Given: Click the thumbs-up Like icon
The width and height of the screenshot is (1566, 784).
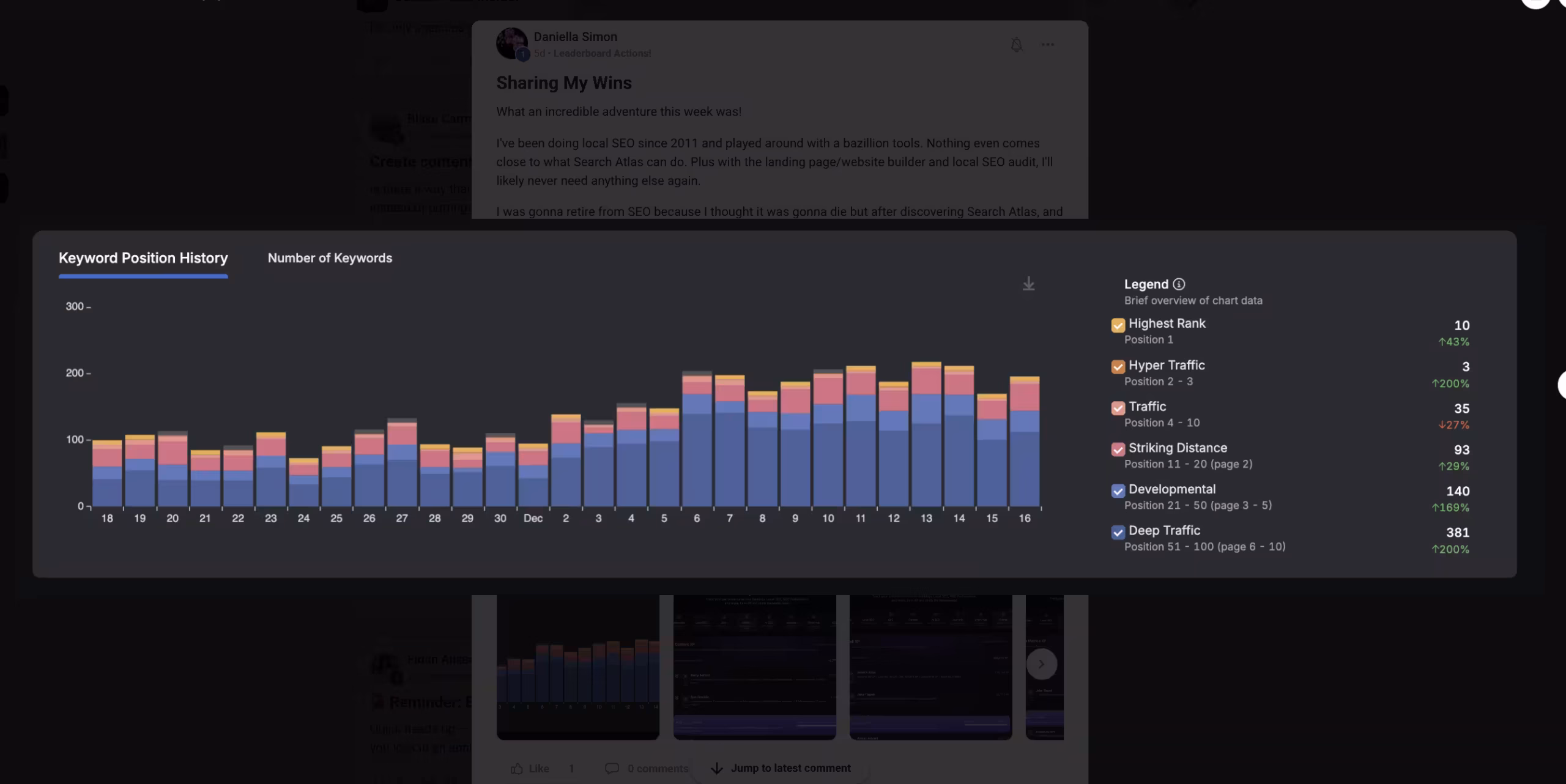Looking at the screenshot, I should tap(517, 768).
